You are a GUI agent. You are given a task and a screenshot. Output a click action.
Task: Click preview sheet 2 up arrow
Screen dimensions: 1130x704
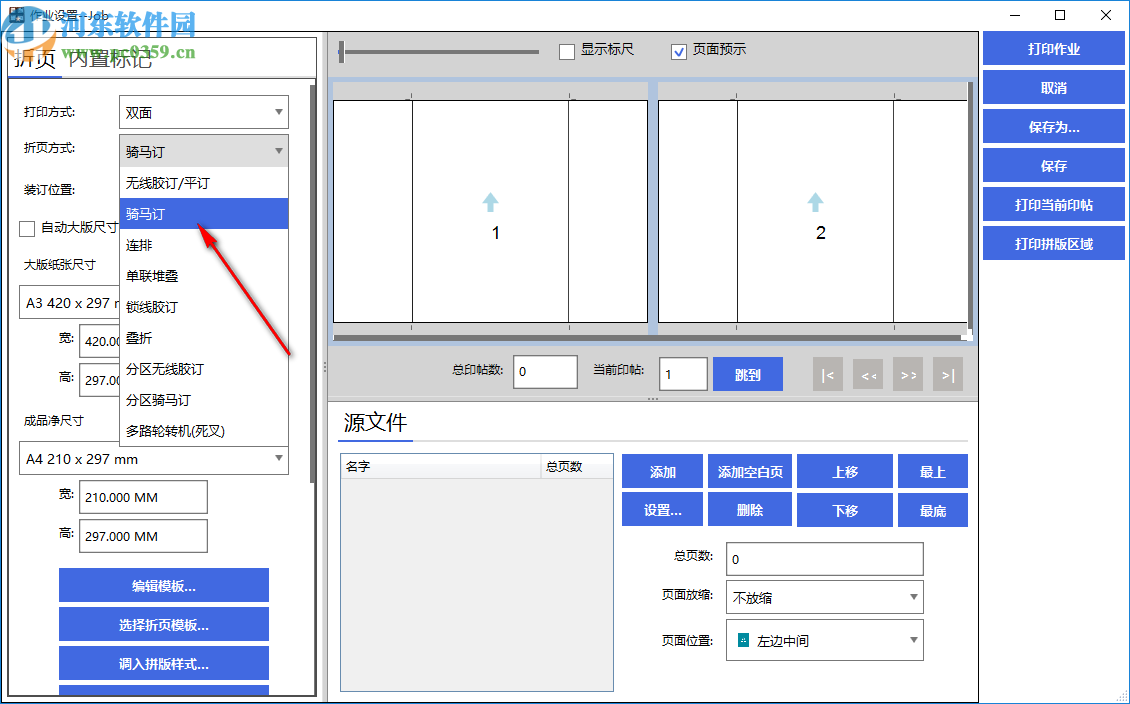point(815,202)
